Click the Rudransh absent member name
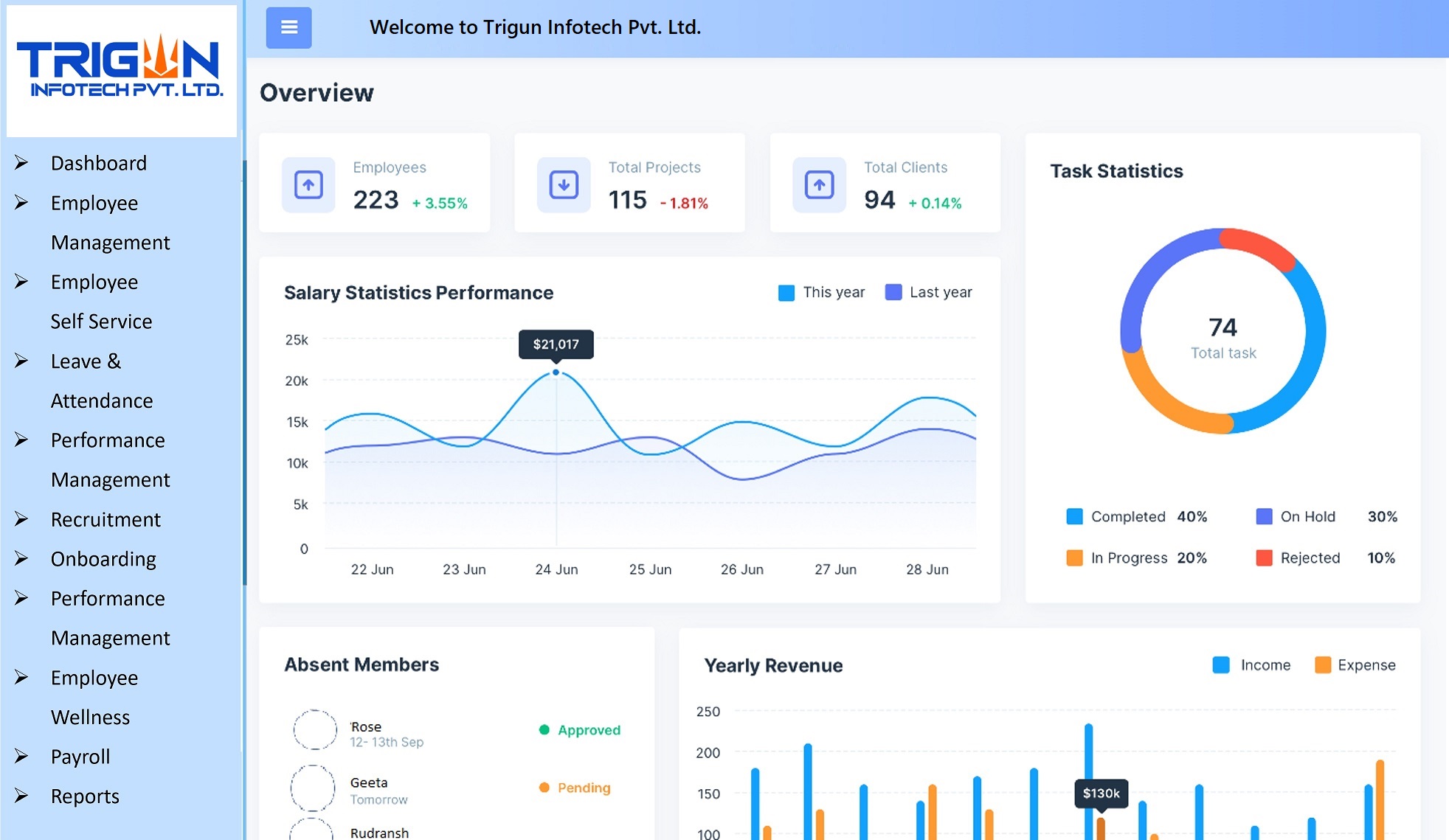 tap(379, 833)
